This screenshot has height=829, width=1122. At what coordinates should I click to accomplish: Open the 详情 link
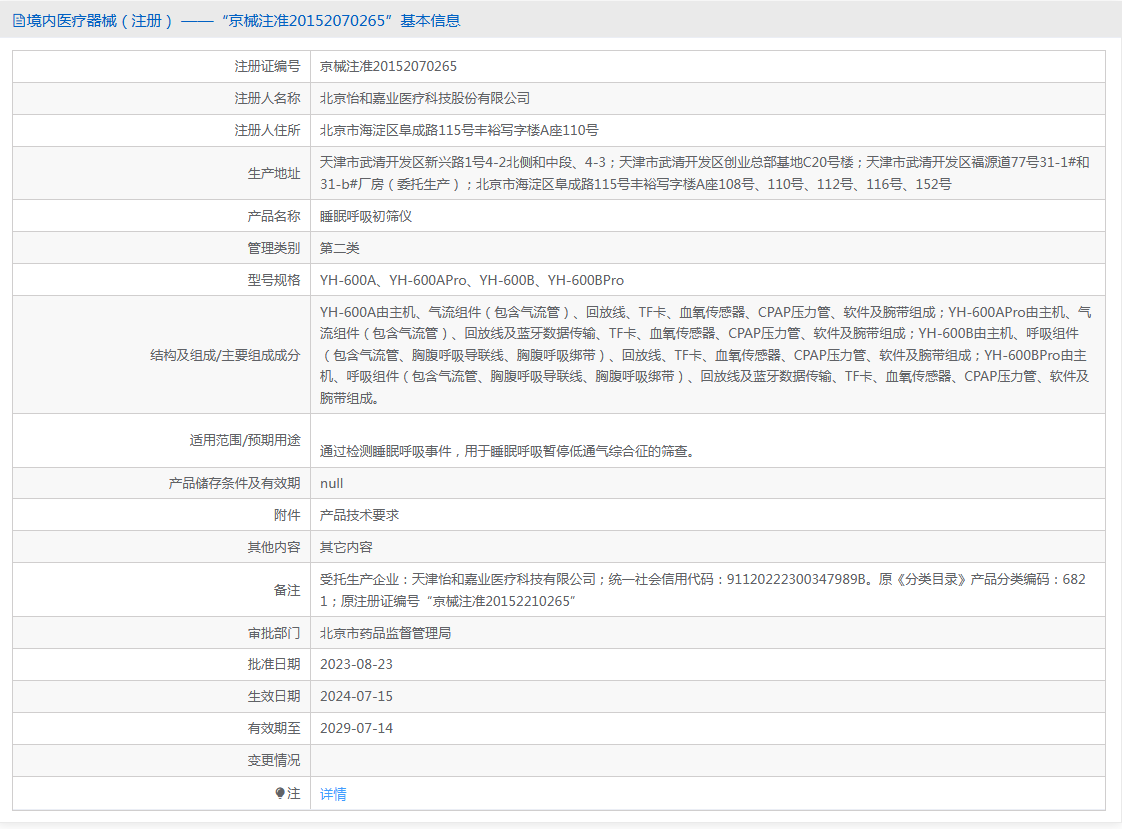point(333,794)
